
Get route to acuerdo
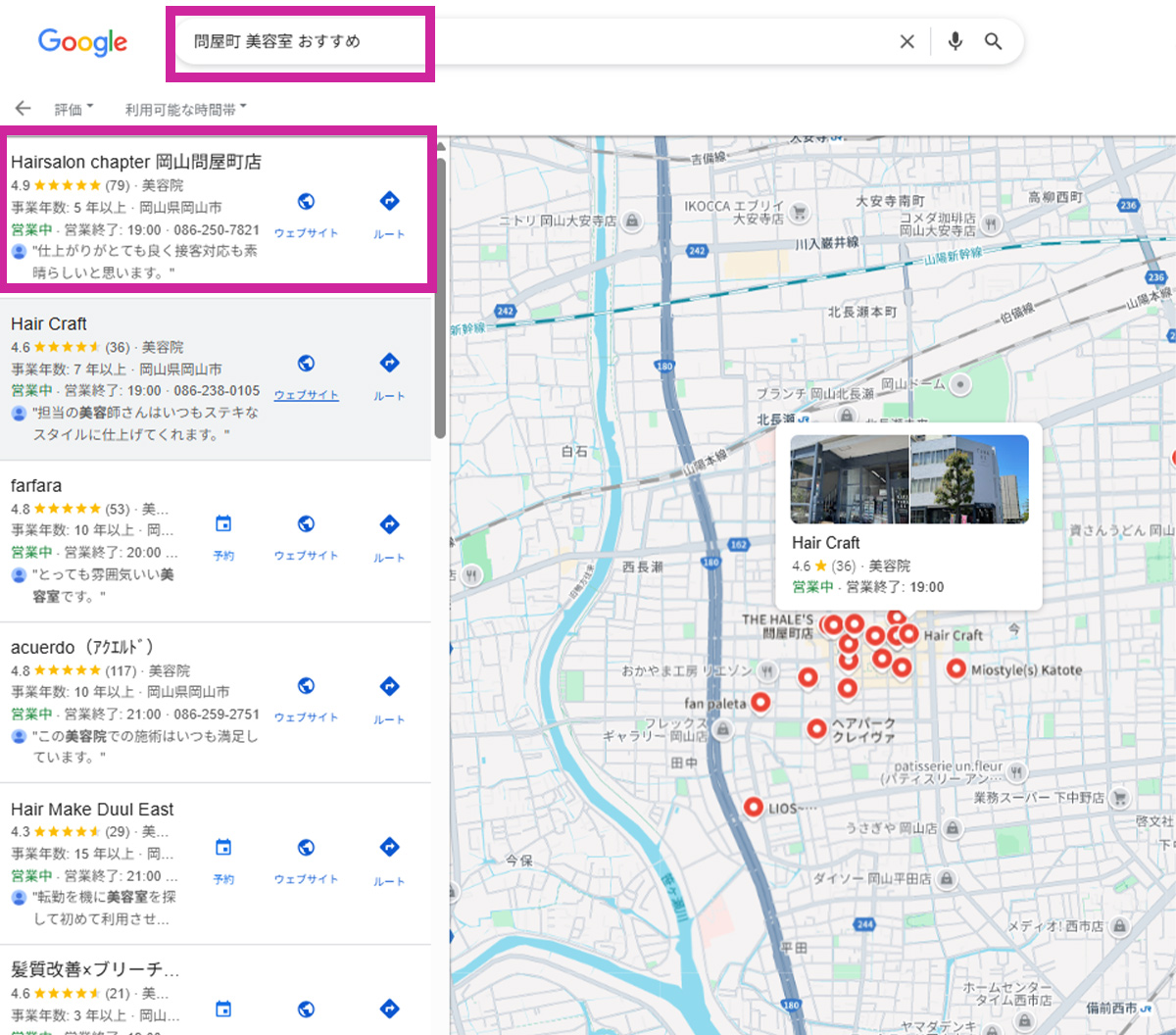[389, 686]
